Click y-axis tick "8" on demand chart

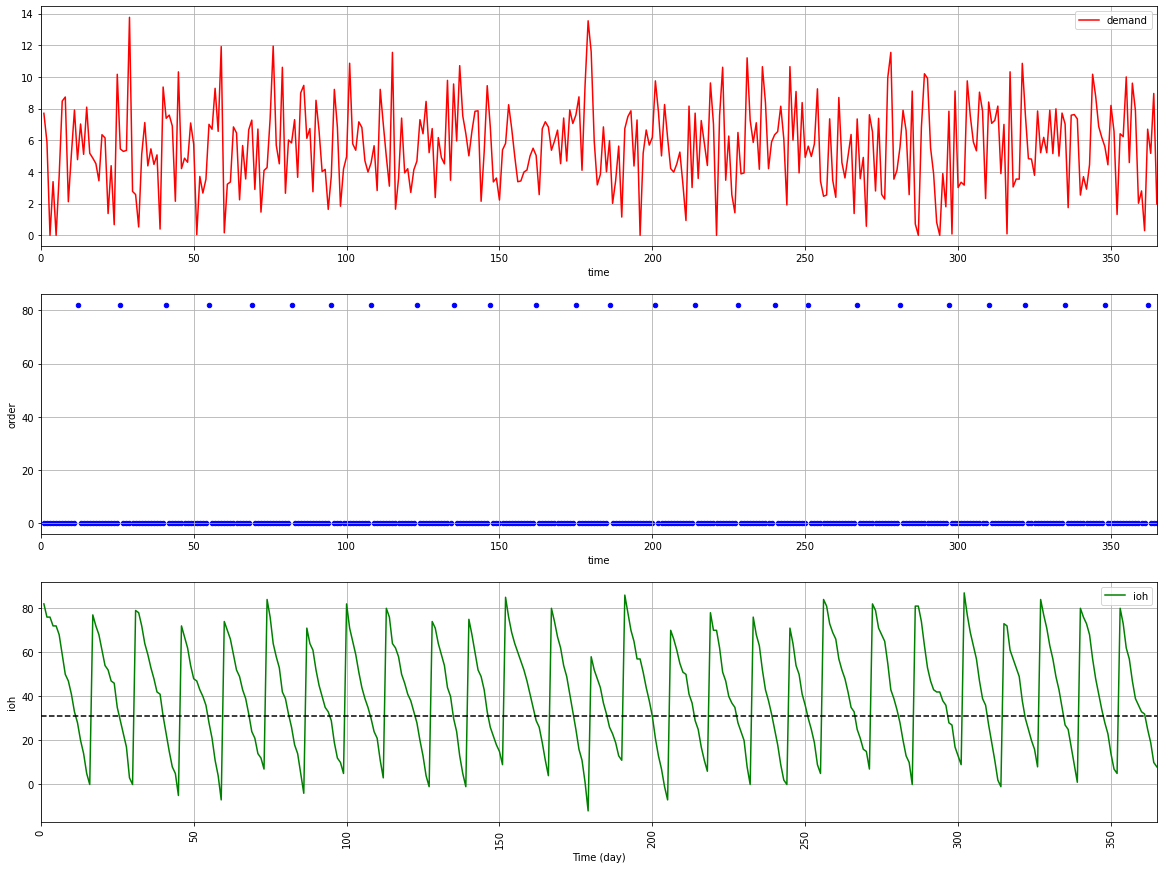click(x=30, y=109)
